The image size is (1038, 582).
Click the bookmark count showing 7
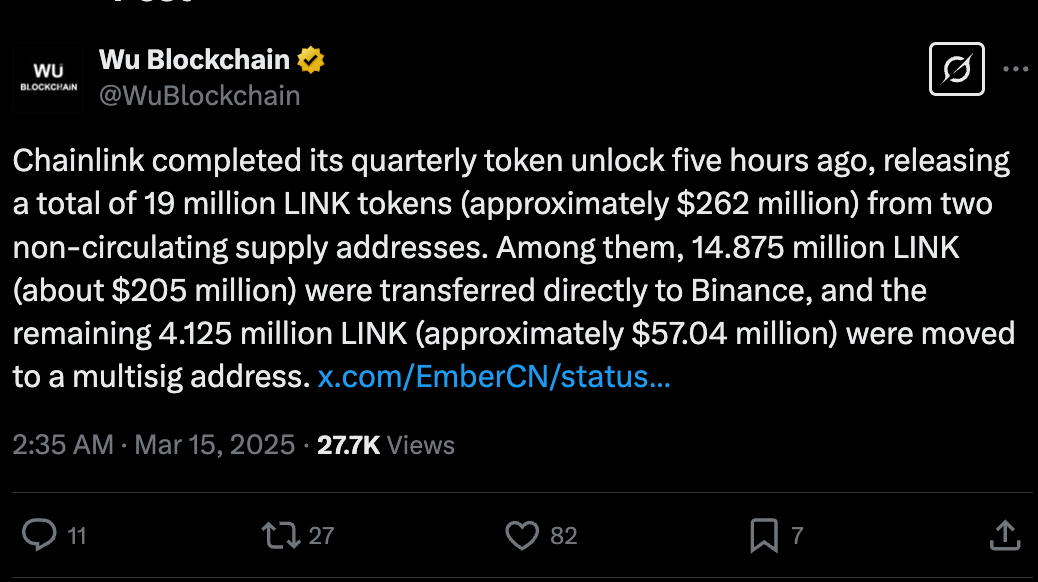797,536
